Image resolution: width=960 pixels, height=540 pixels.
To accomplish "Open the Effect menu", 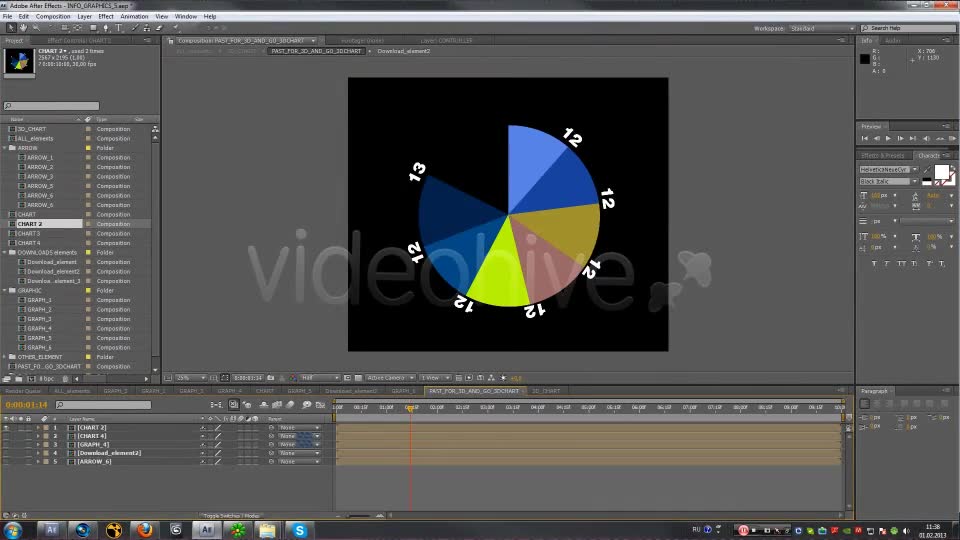I will [106, 17].
